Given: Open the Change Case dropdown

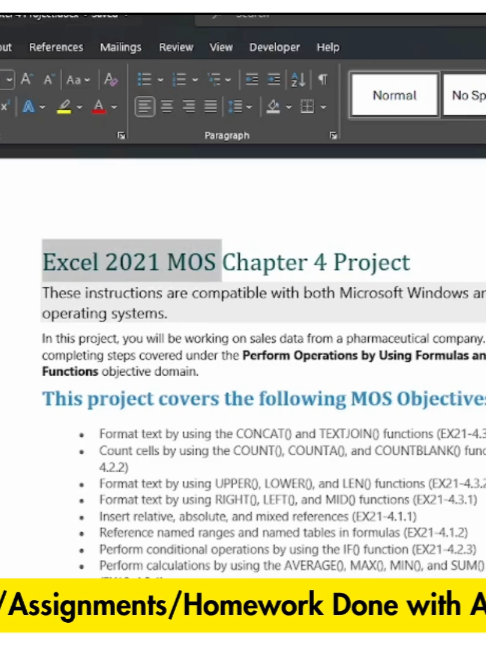Looking at the screenshot, I should pos(78,79).
